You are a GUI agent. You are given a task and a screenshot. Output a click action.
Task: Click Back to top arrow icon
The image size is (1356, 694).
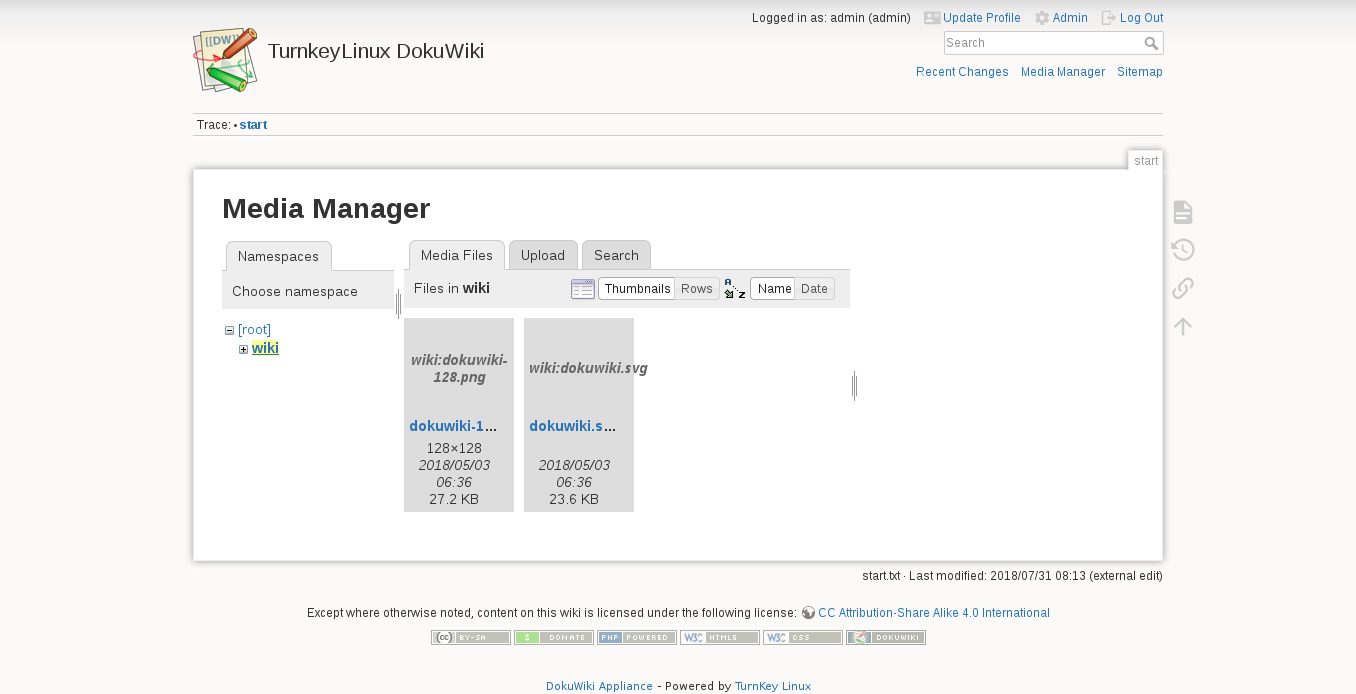coord(1182,326)
